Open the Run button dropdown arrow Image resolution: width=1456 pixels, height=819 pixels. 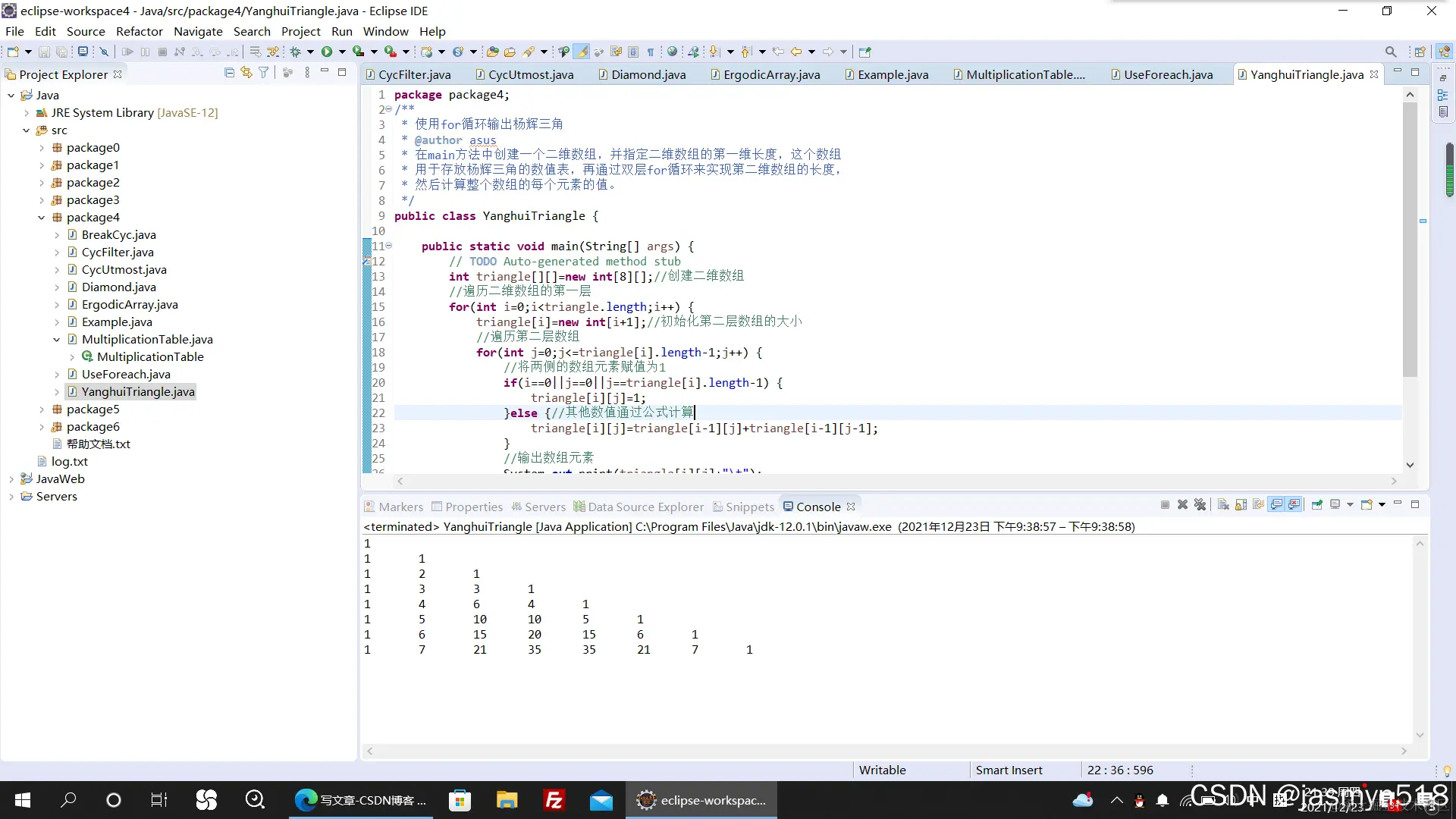coord(342,52)
